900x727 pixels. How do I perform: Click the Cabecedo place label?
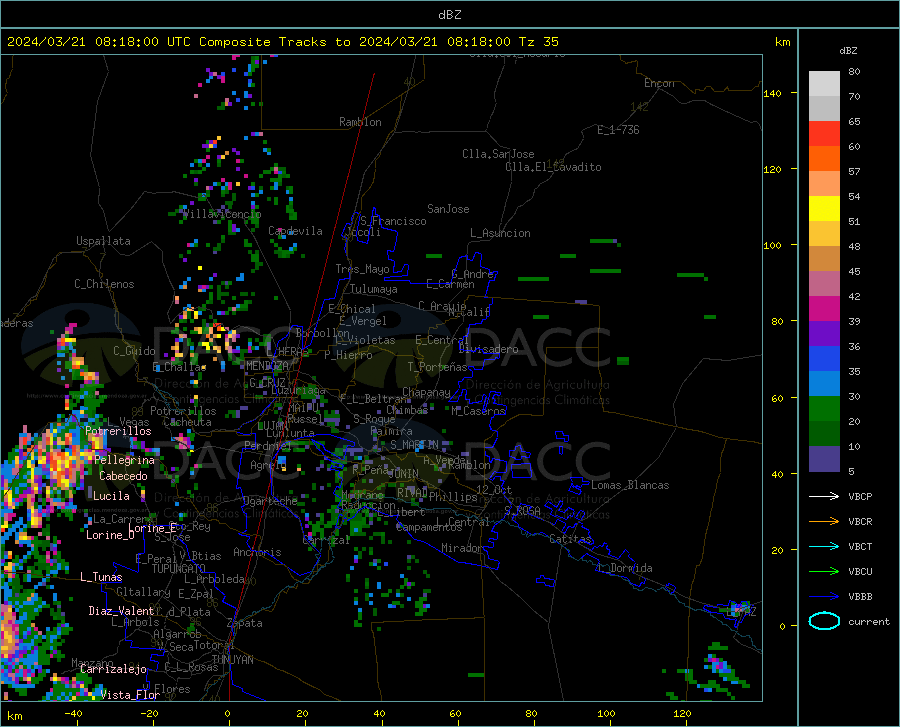point(123,476)
